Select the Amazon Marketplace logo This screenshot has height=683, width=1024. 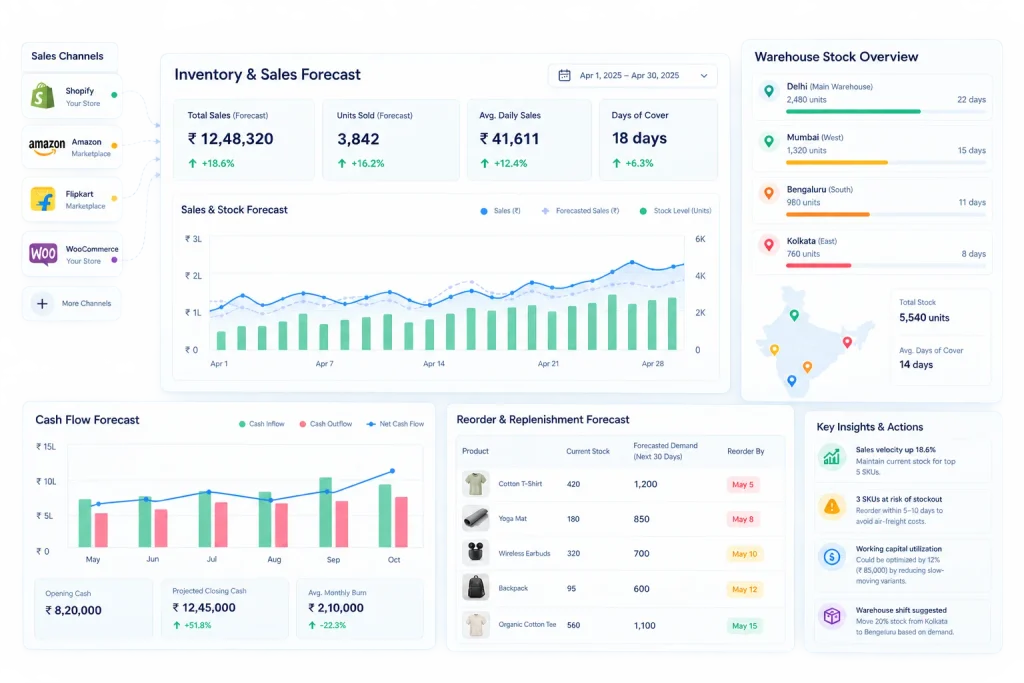(46, 147)
